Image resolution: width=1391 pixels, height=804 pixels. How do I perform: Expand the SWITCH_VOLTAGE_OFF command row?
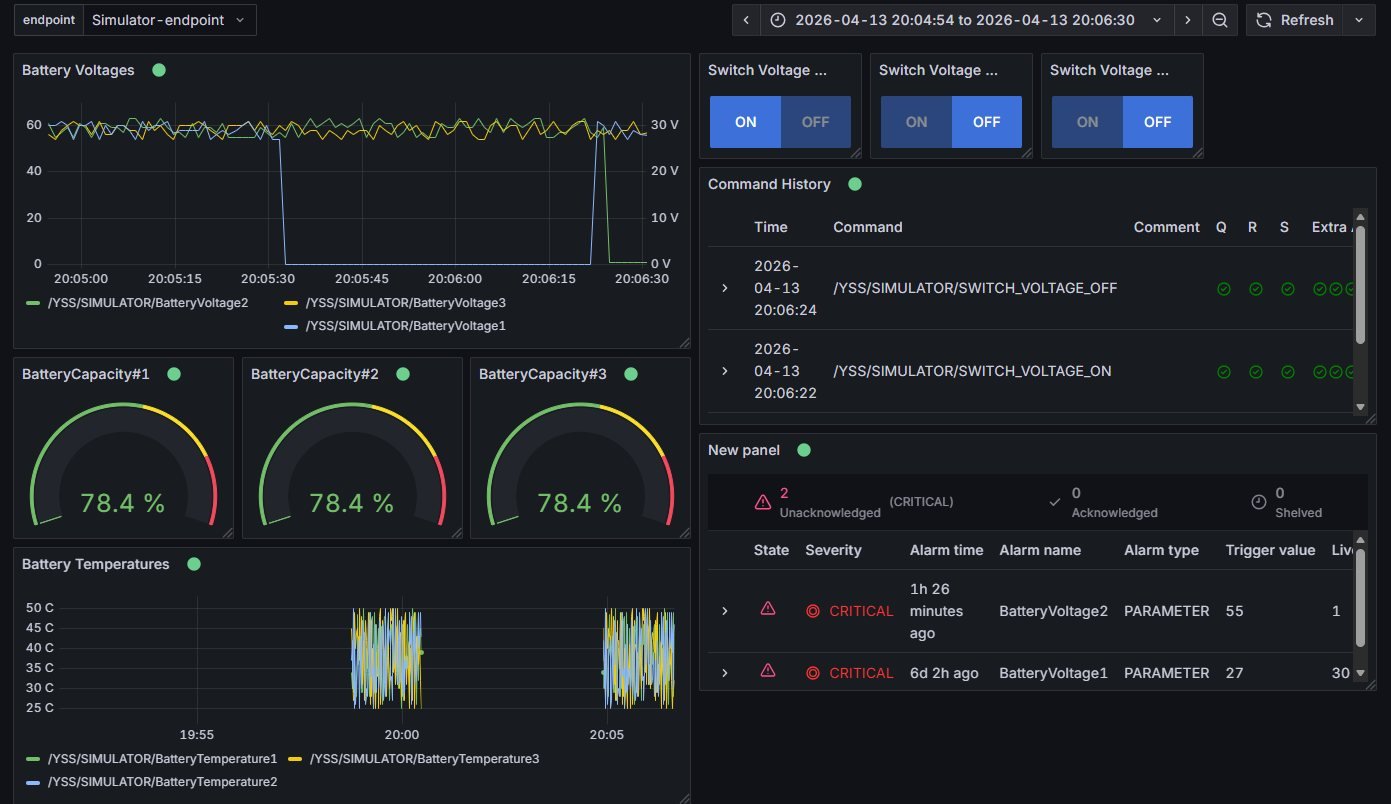725,288
